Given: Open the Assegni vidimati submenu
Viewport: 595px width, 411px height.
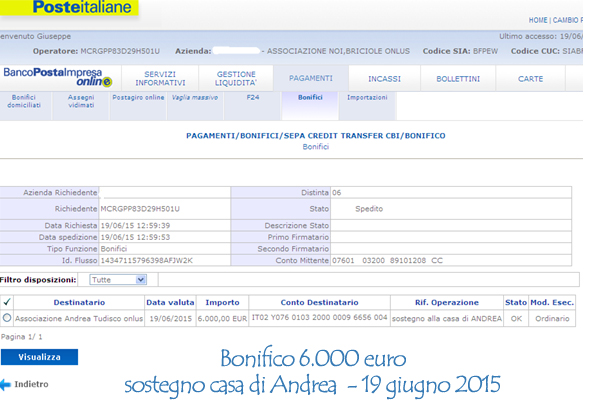Looking at the screenshot, I should [81, 101].
